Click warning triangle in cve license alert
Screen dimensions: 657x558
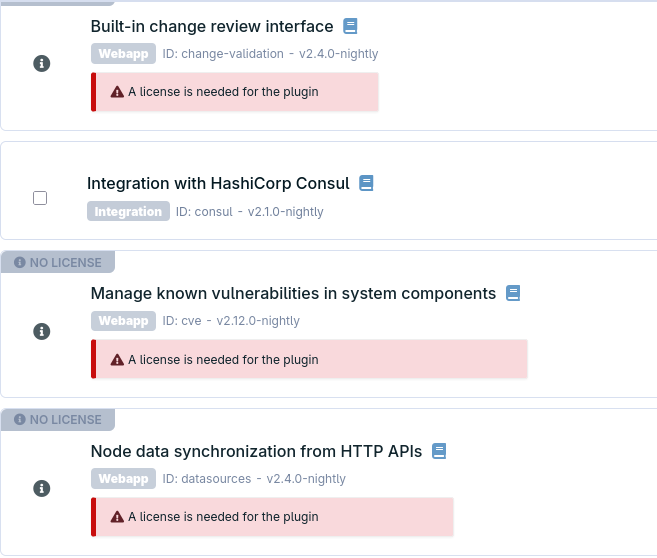(117, 360)
